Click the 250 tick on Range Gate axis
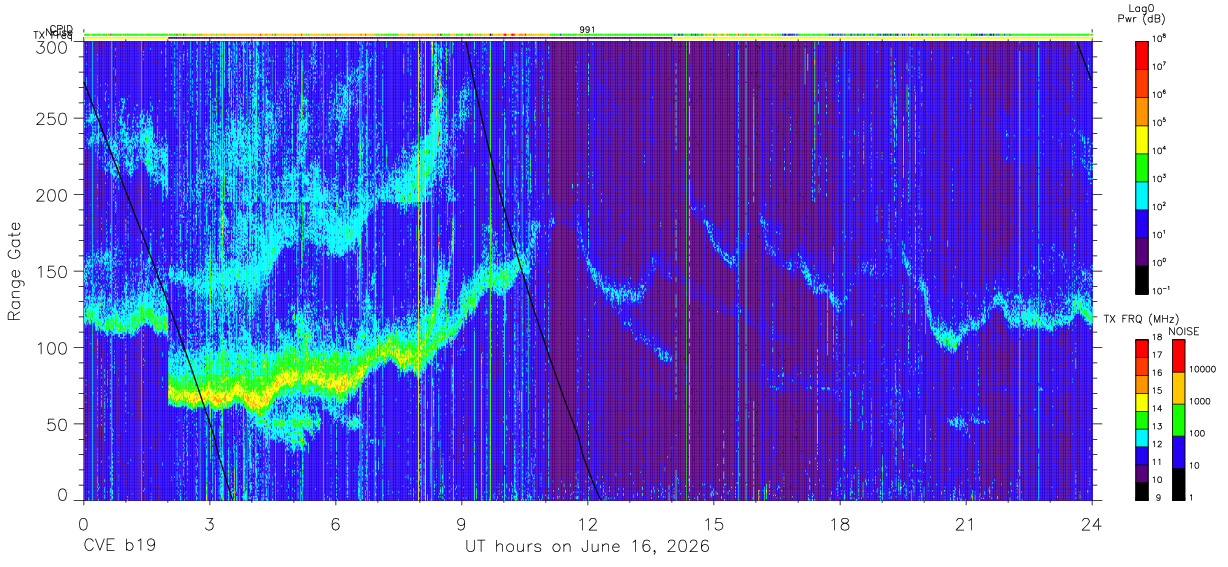This screenshot has width=1228, height=567. click(52, 118)
